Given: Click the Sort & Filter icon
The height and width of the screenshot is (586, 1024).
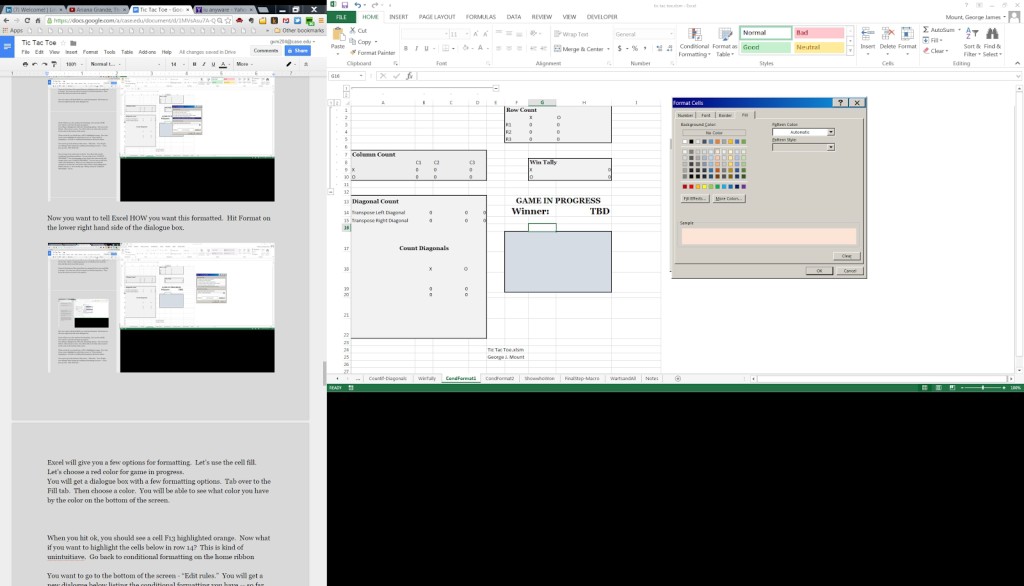Looking at the screenshot, I should coord(971,36).
